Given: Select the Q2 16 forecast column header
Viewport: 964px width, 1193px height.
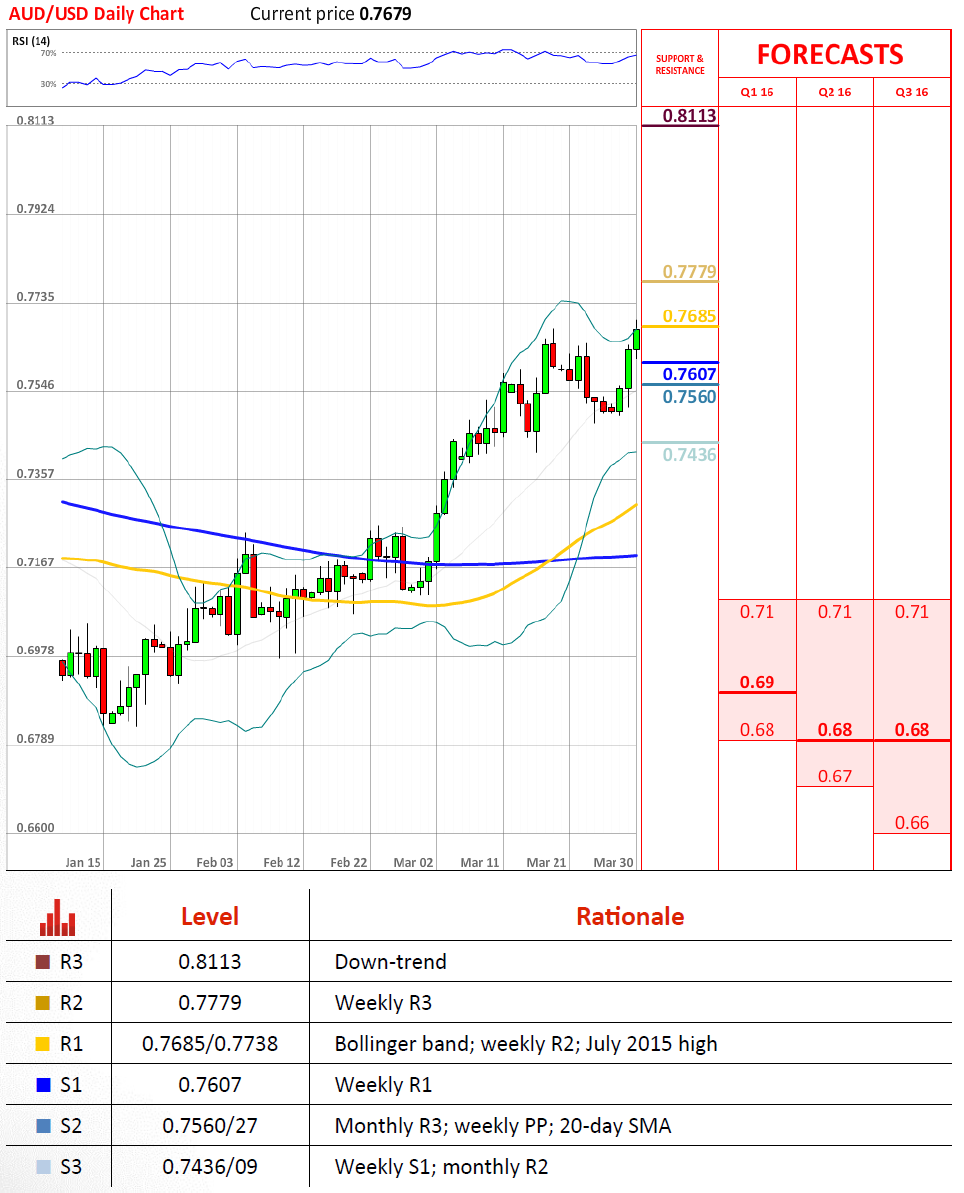Looking at the screenshot, I should tap(835, 92).
